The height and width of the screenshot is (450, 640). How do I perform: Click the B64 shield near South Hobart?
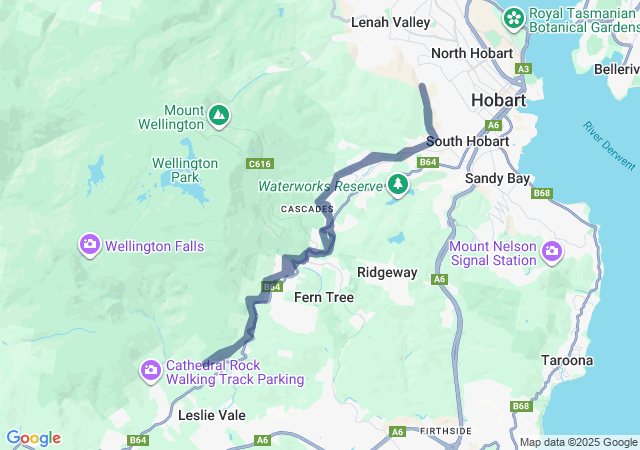pyautogui.click(x=428, y=162)
